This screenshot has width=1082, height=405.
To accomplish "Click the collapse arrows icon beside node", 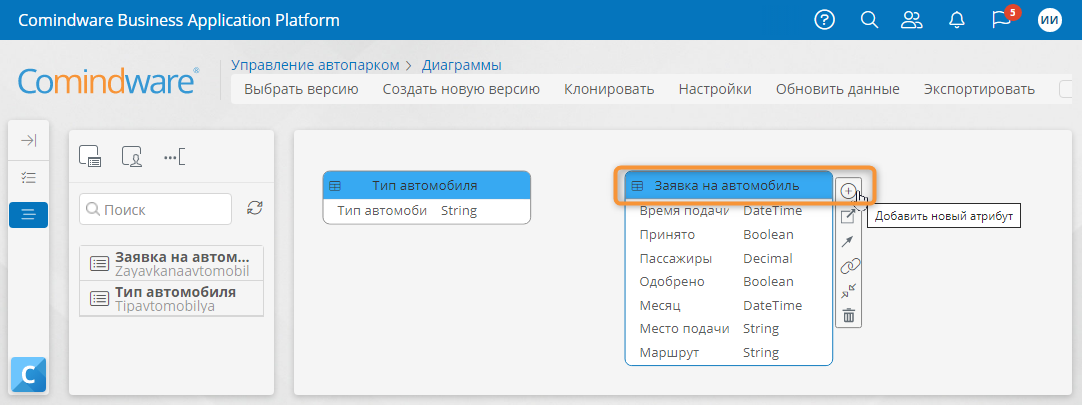I will pos(848,291).
